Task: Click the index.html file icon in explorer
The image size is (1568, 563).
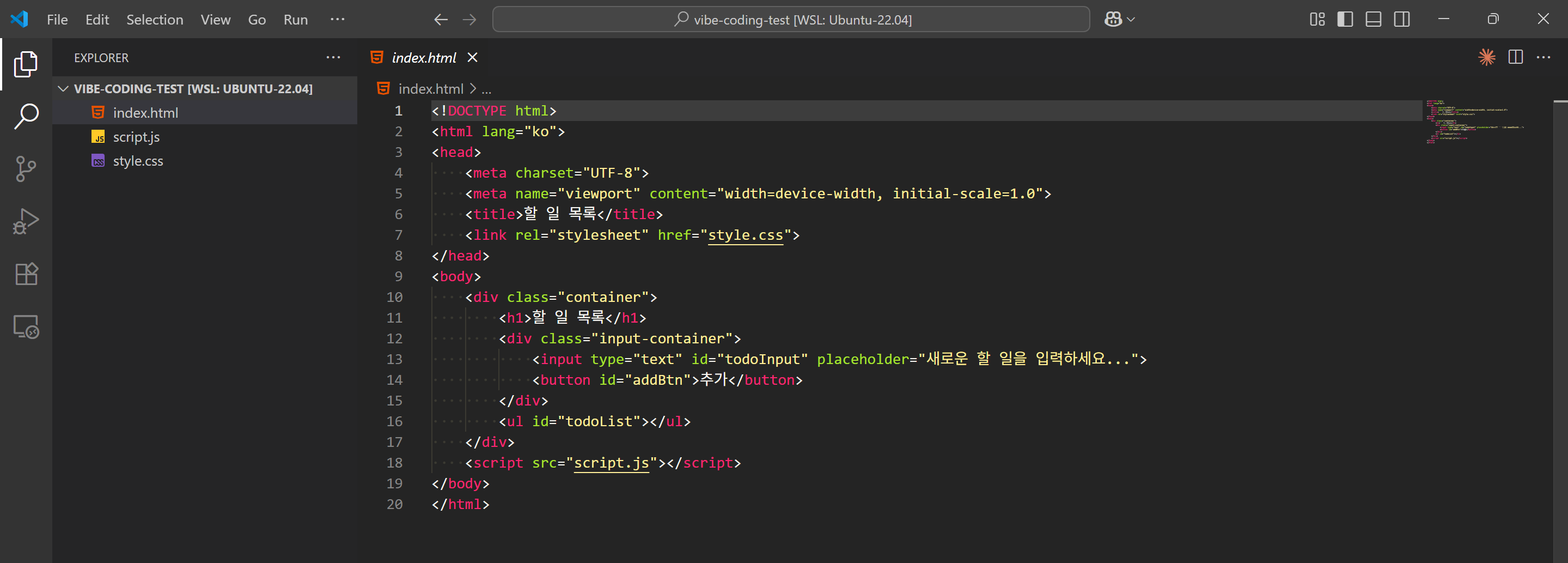Action: [x=98, y=113]
